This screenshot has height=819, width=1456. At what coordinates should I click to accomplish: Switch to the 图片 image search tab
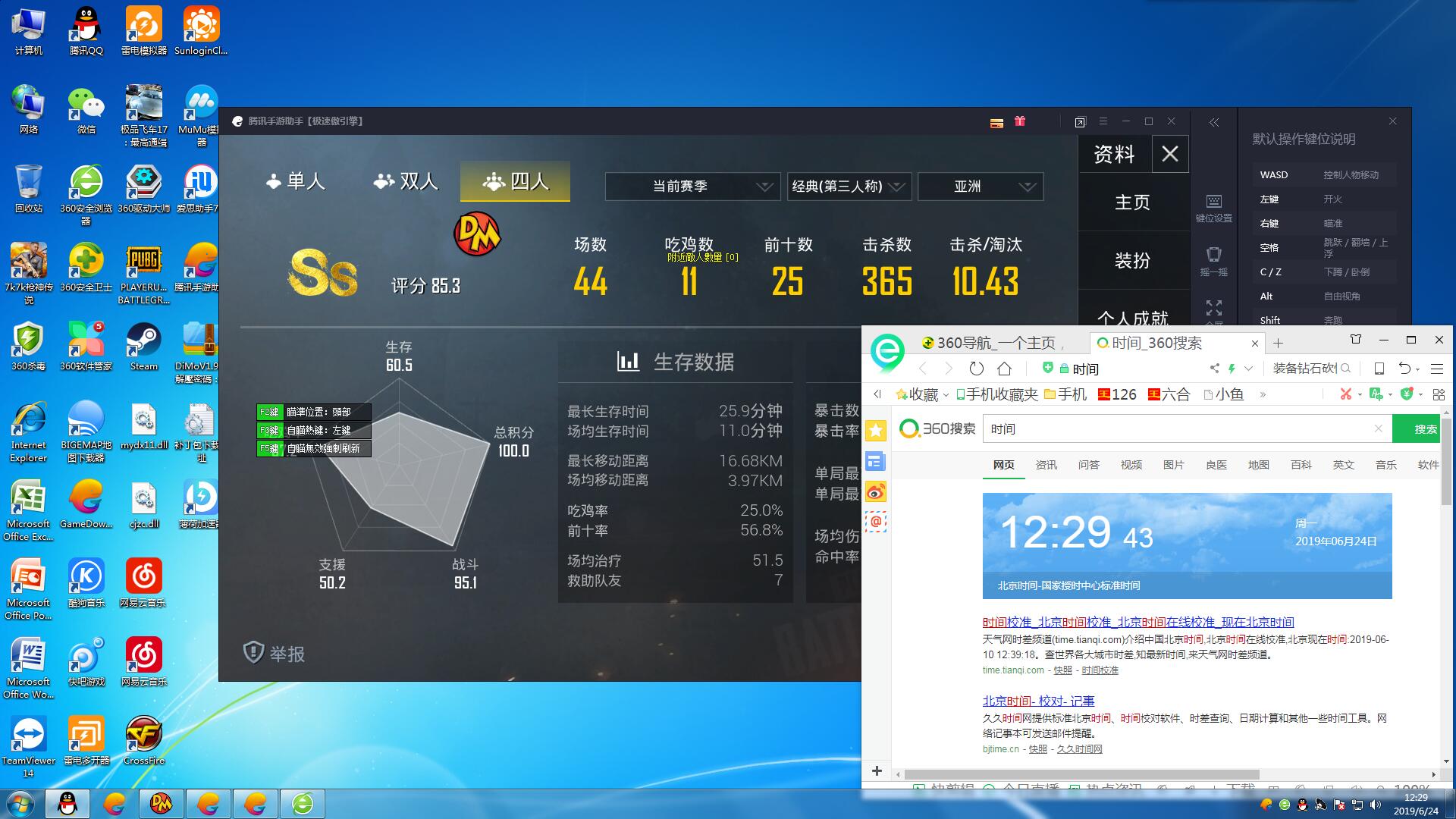(x=1174, y=465)
